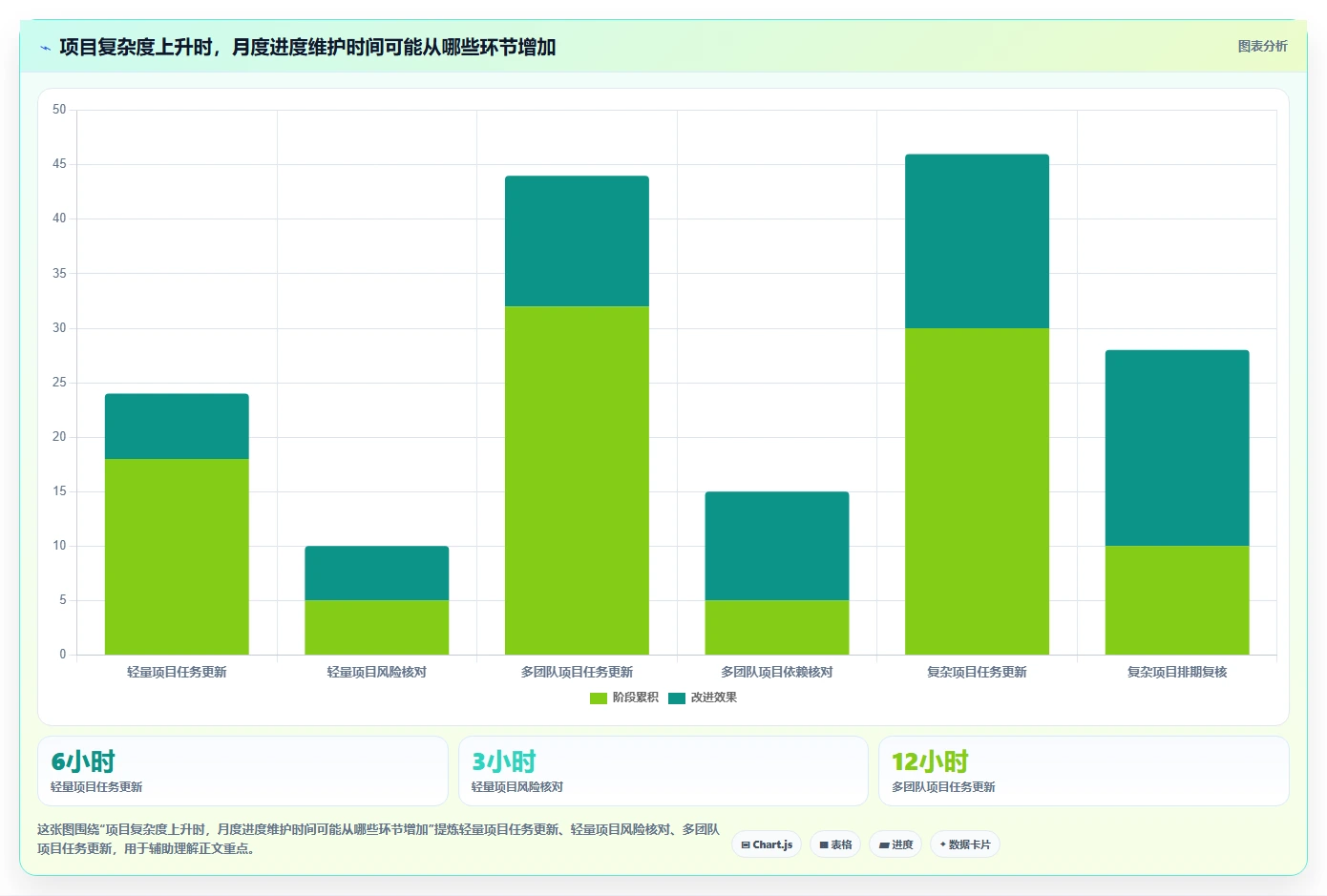The height and width of the screenshot is (896, 1327).
Task: Toggle the 改进效果 legend color swatch
Action: pyautogui.click(x=677, y=698)
